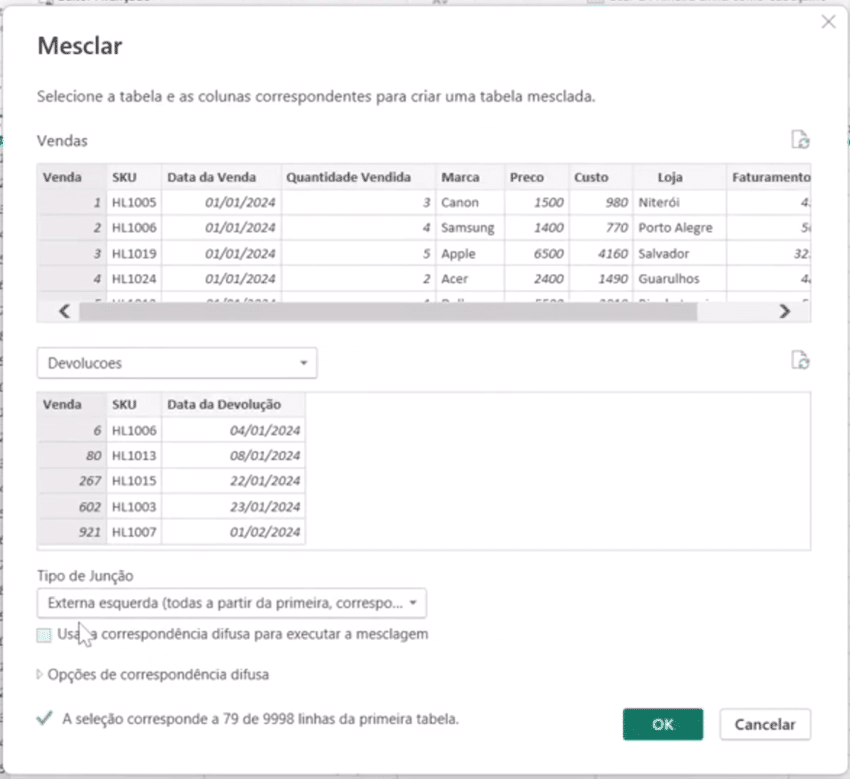Select the Venda column header in Vendas table

pos(72,177)
